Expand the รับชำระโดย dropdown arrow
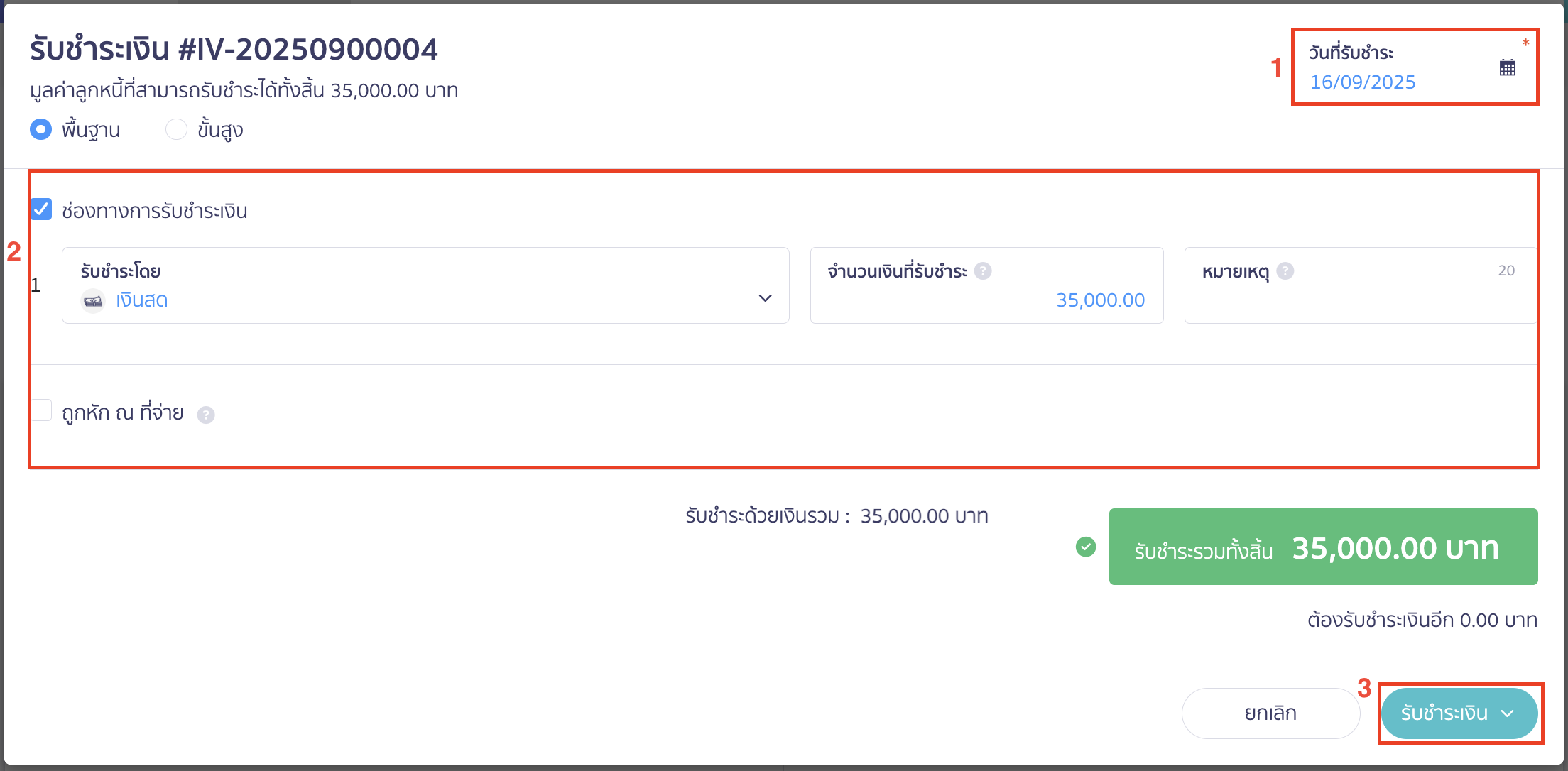Screen dimensions: 1568x771 pos(765,298)
